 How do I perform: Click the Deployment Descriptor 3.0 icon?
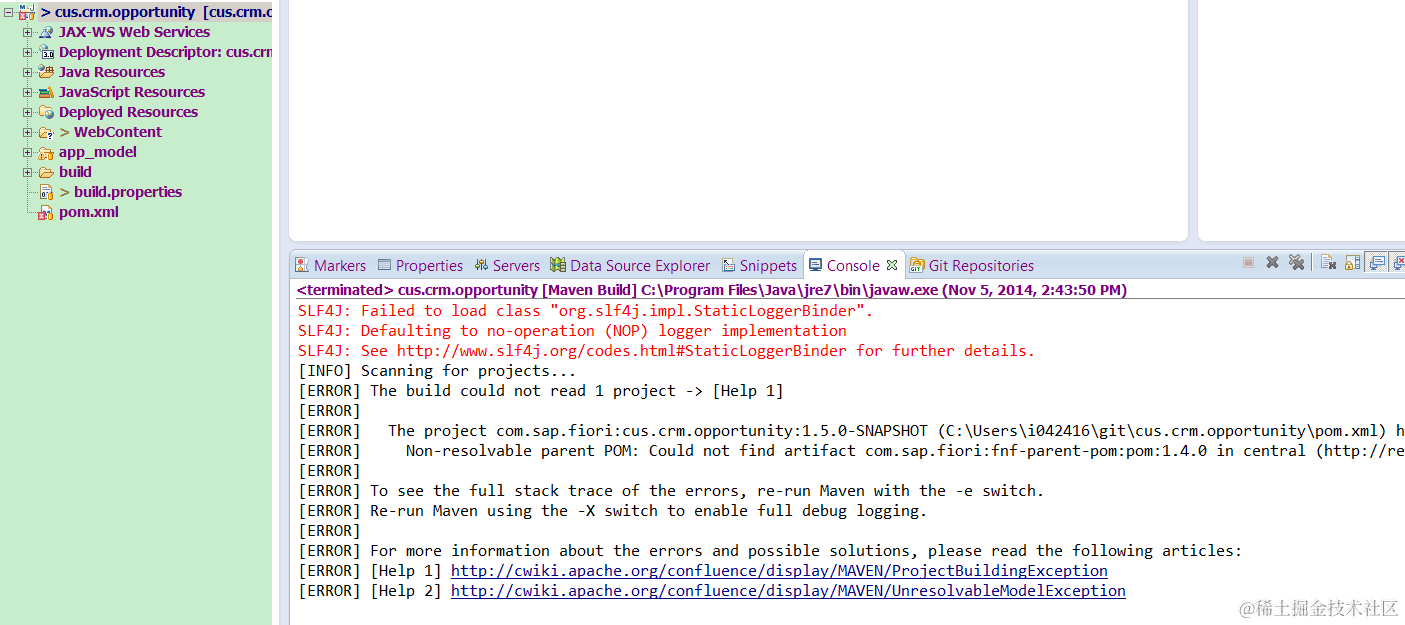pos(46,52)
